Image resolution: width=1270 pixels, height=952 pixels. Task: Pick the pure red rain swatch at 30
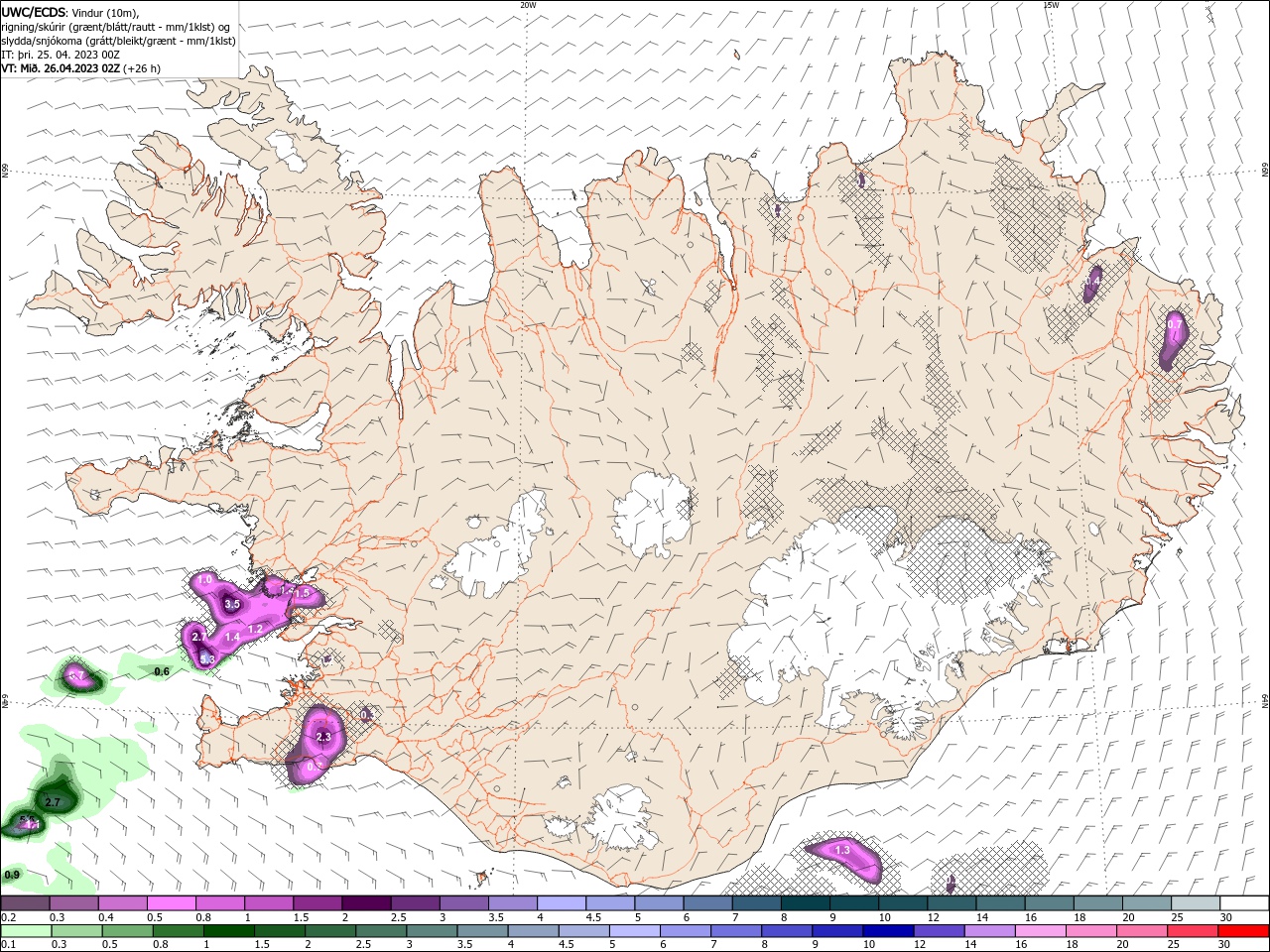pos(1243,931)
